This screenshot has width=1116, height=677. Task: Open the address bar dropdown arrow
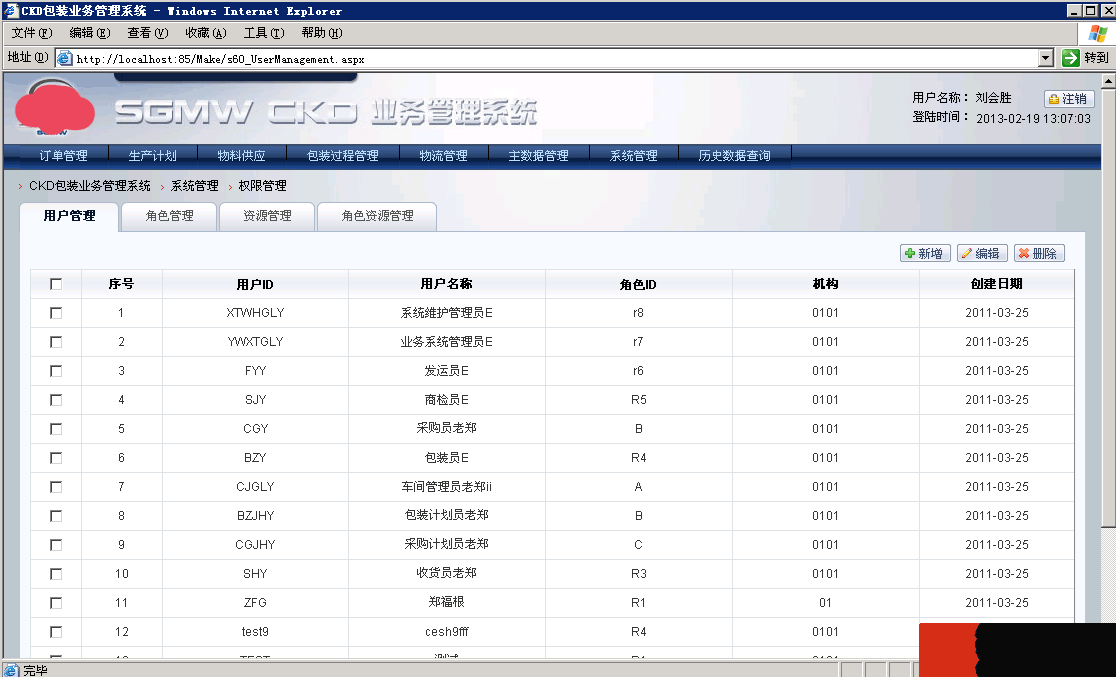[x=1046, y=58]
